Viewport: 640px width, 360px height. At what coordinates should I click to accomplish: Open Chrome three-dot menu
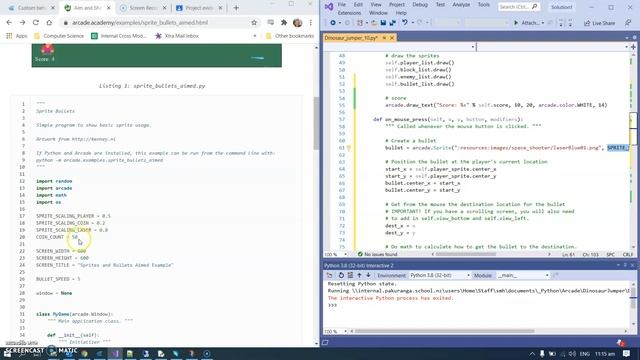311,23
